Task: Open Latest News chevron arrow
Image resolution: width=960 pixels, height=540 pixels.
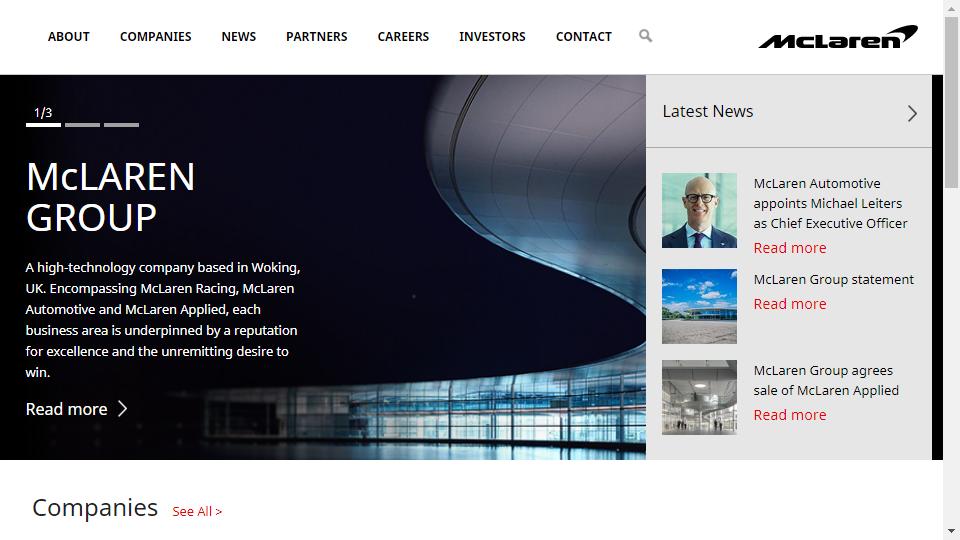Action: [x=911, y=113]
